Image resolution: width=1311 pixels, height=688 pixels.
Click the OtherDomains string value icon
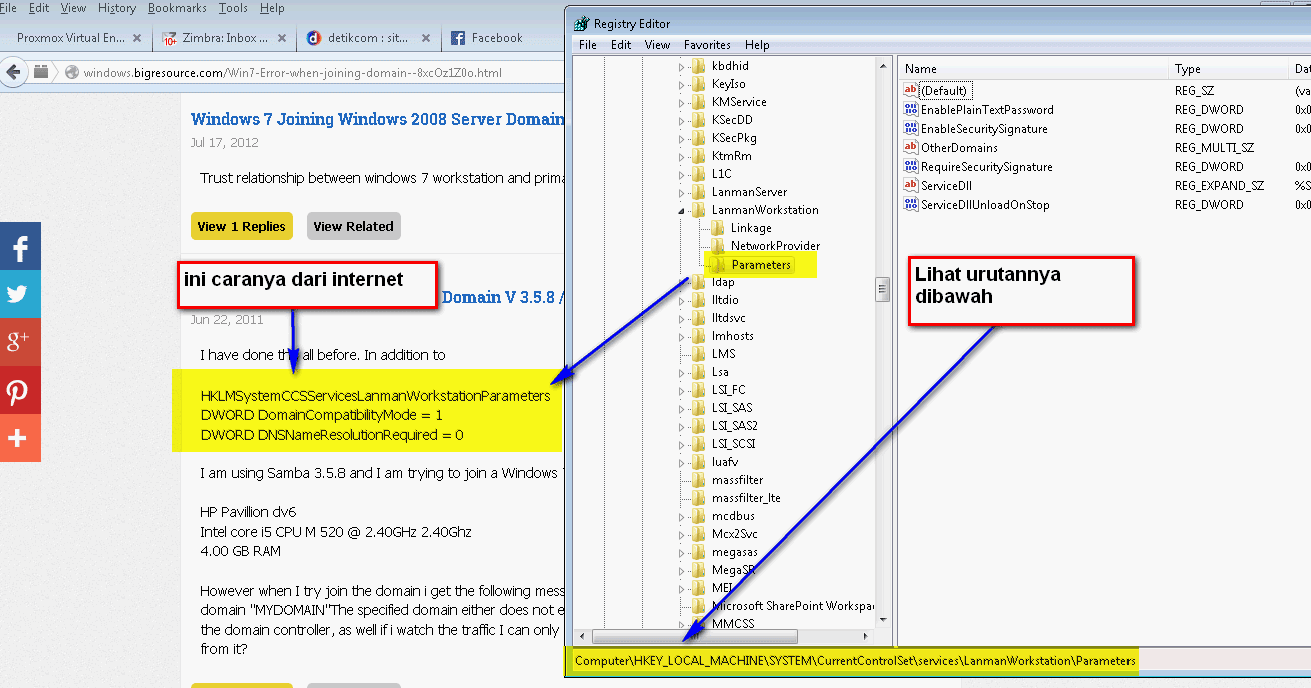[910, 148]
